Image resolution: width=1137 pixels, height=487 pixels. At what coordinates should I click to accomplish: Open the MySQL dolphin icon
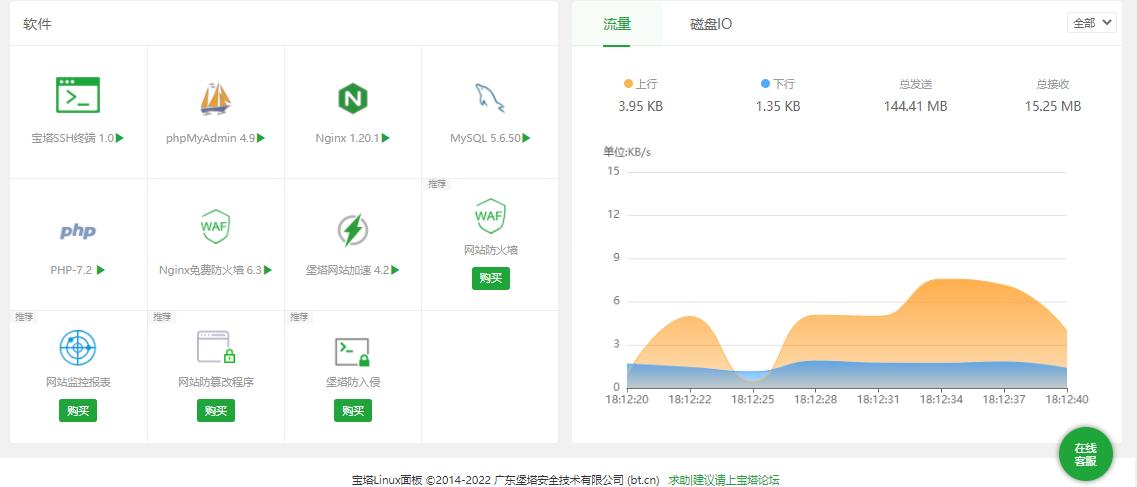[489, 98]
